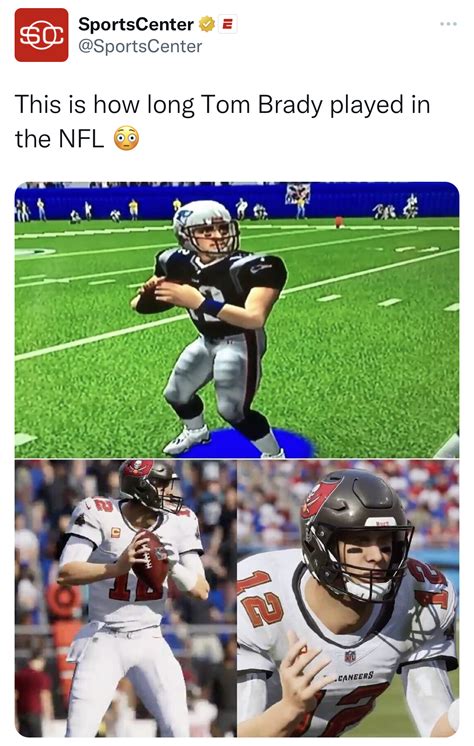The image size is (474, 746).
Task: Click the blue circle under the player's feet
Action: pos(247,443)
